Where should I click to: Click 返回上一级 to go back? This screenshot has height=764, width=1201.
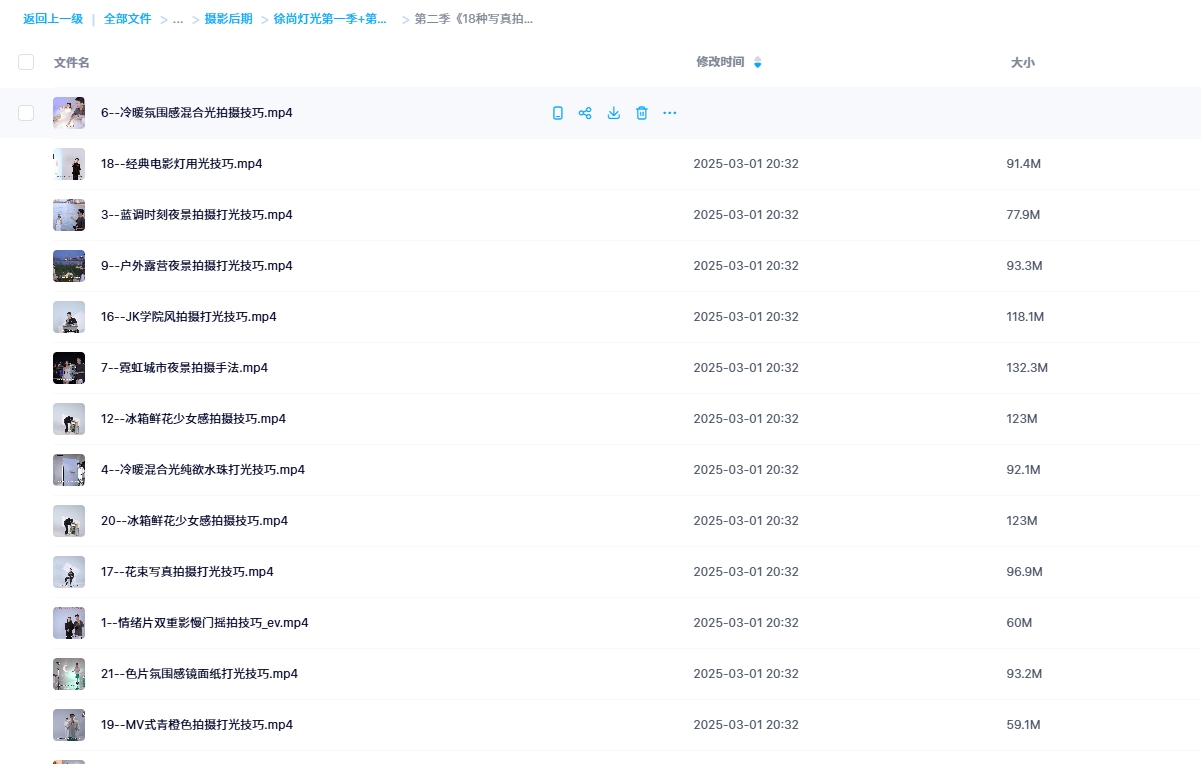53,19
